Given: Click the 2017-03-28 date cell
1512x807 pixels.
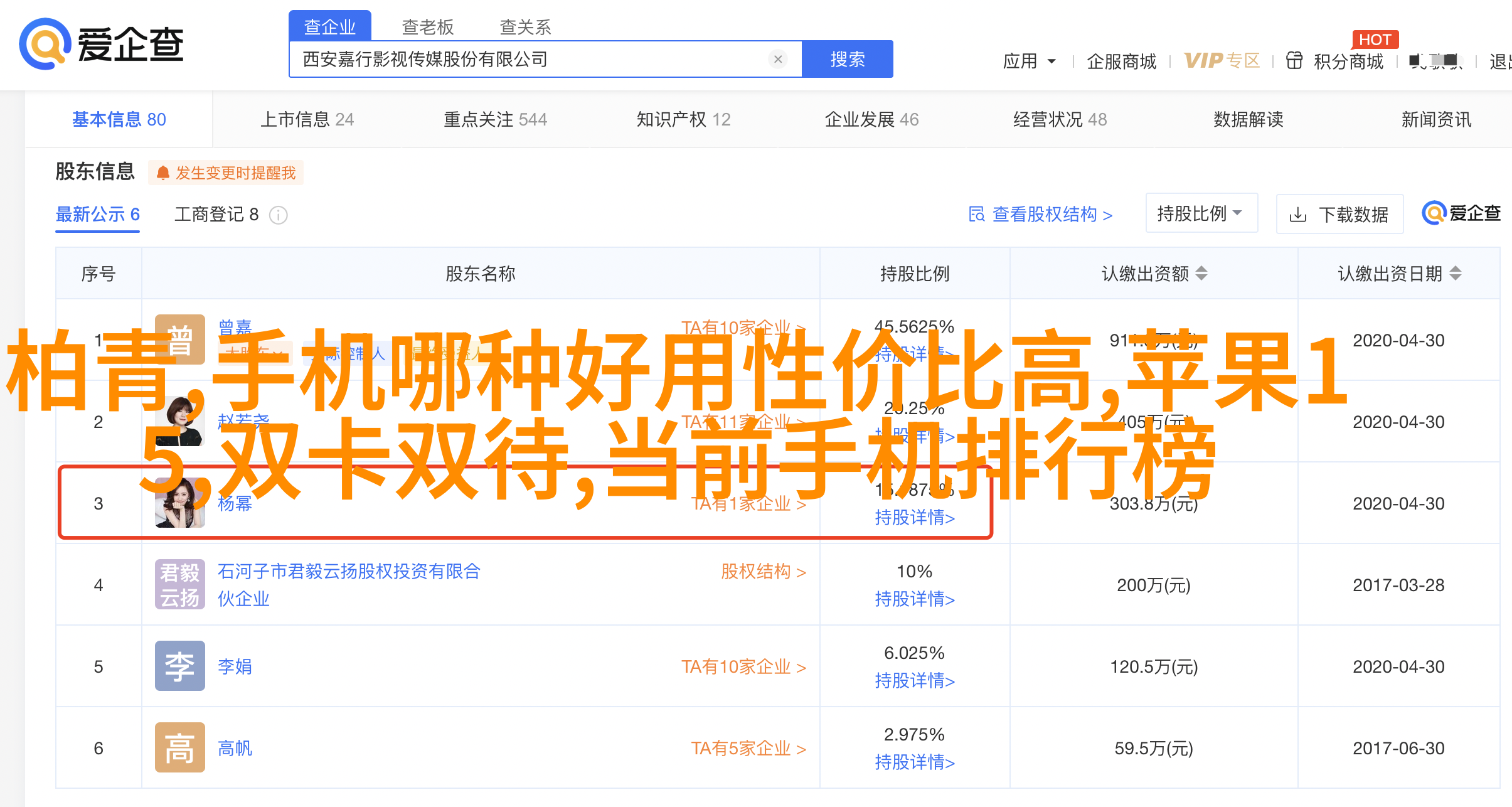Looking at the screenshot, I should [x=1398, y=585].
